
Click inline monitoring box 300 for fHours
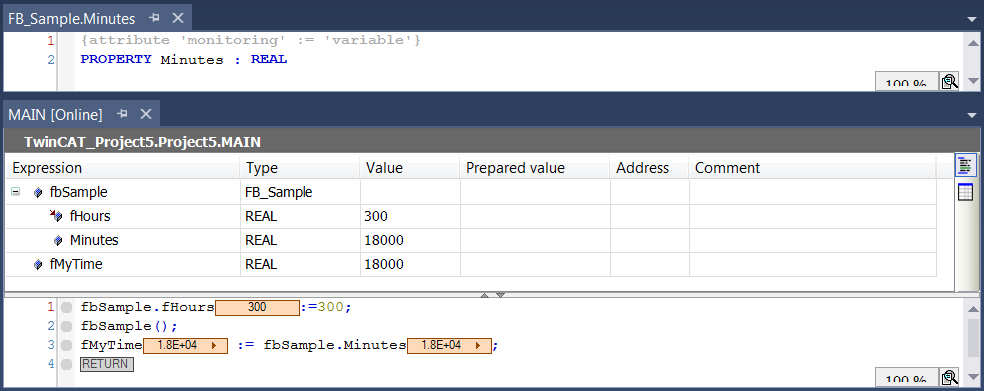(x=257, y=308)
